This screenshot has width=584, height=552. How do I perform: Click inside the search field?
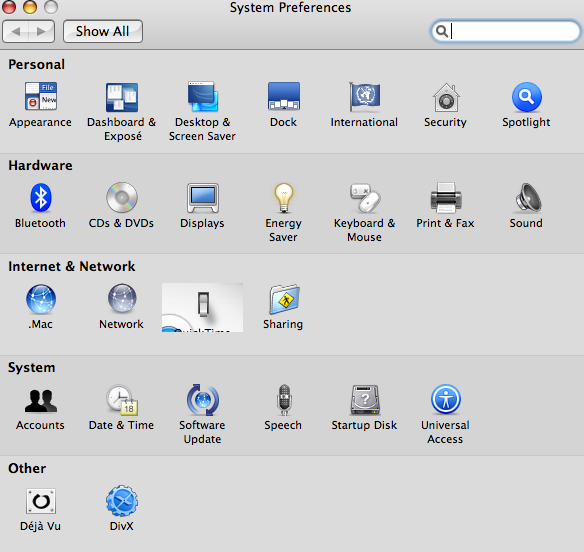click(x=505, y=31)
